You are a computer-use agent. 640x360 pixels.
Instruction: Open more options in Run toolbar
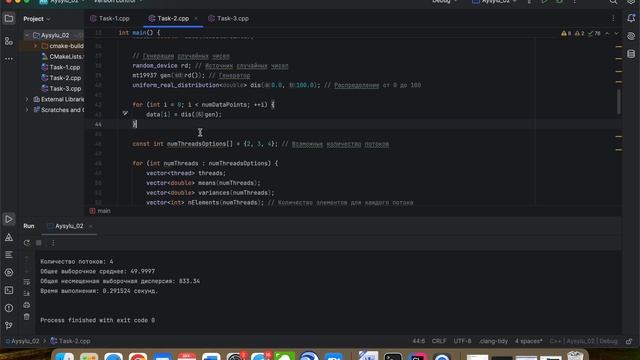click(53, 243)
